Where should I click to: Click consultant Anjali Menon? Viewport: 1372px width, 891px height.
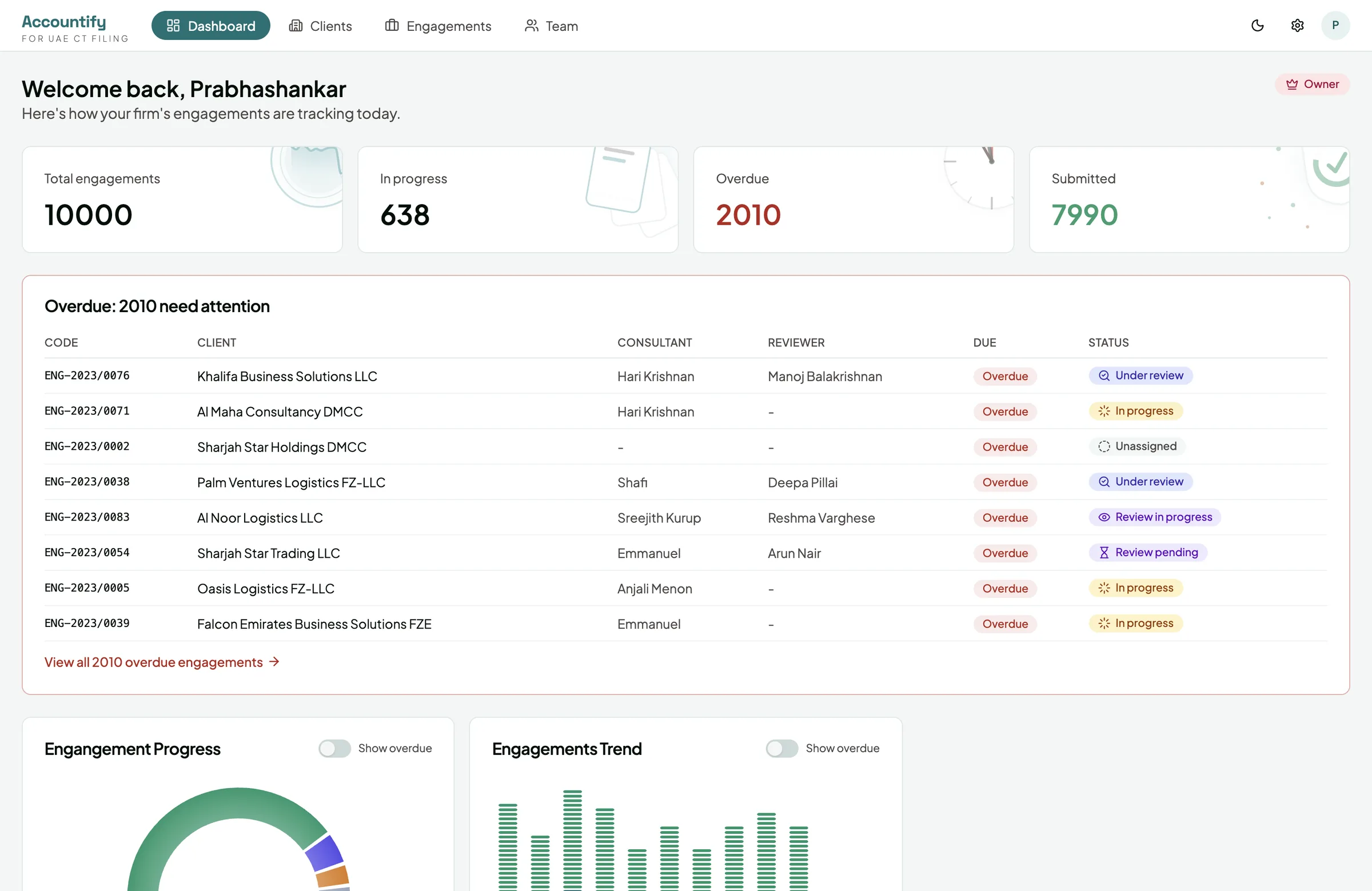pyautogui.click(x=655, y=589)
